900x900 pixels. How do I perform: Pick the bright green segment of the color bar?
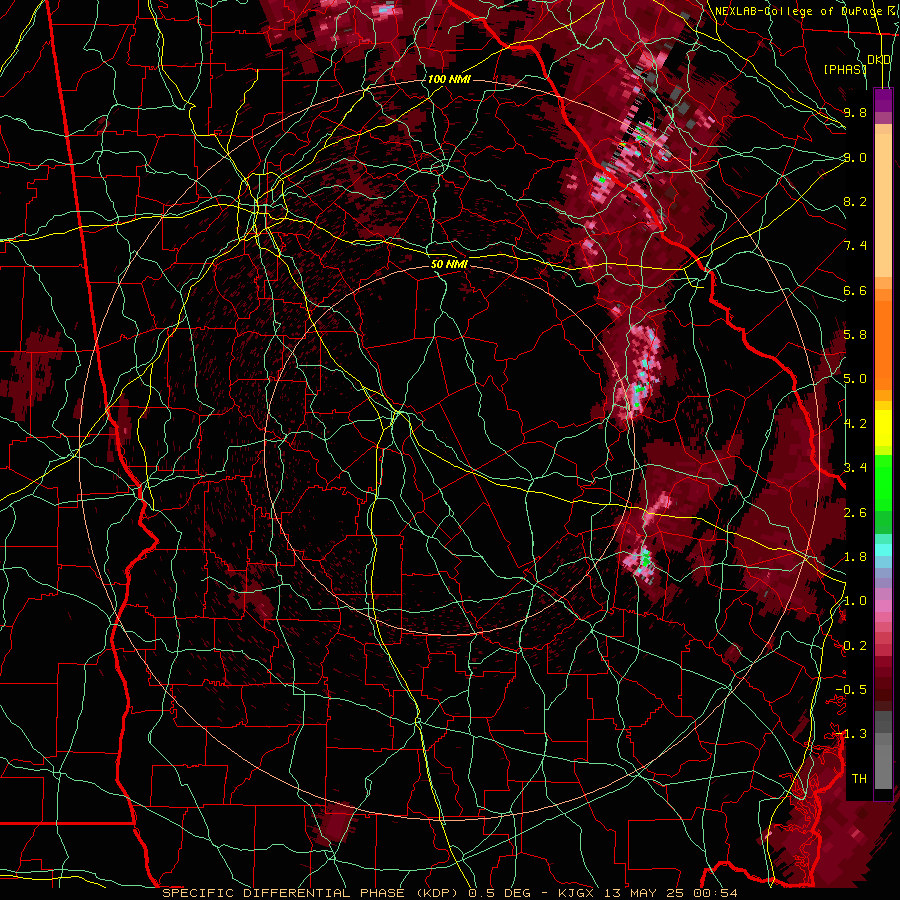(883, 482)
